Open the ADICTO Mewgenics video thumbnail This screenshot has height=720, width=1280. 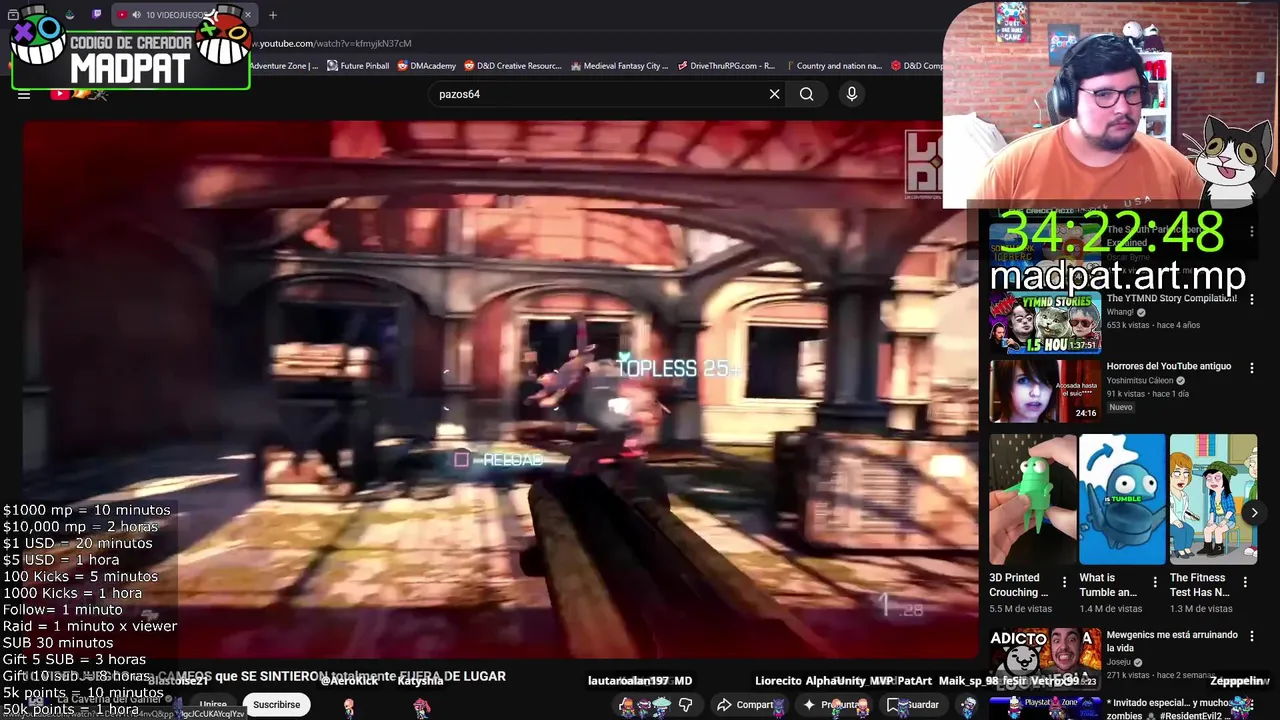(1045, 659)
